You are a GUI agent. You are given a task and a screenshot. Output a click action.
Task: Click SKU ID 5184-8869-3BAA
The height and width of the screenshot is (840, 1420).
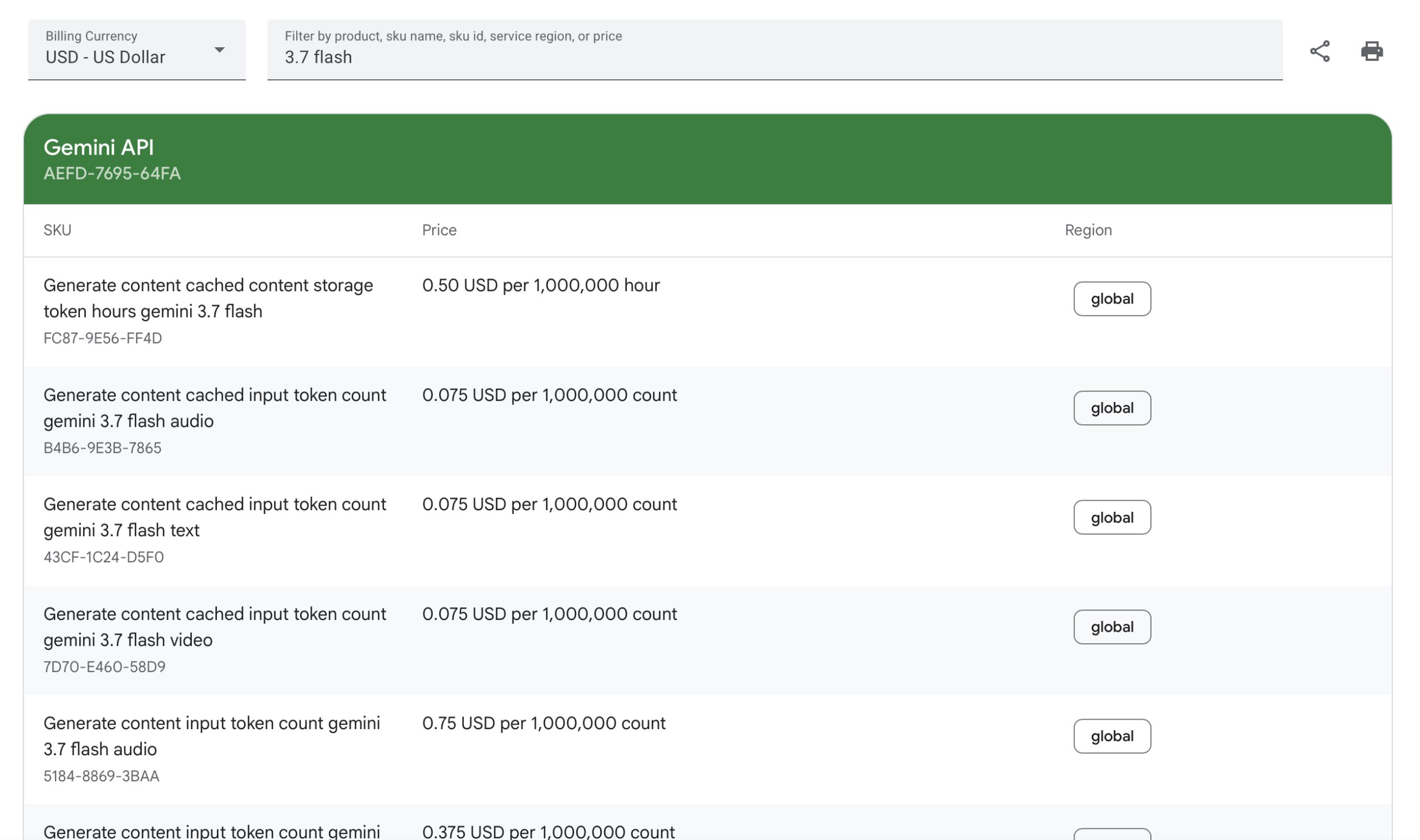(x=102, y=776)
